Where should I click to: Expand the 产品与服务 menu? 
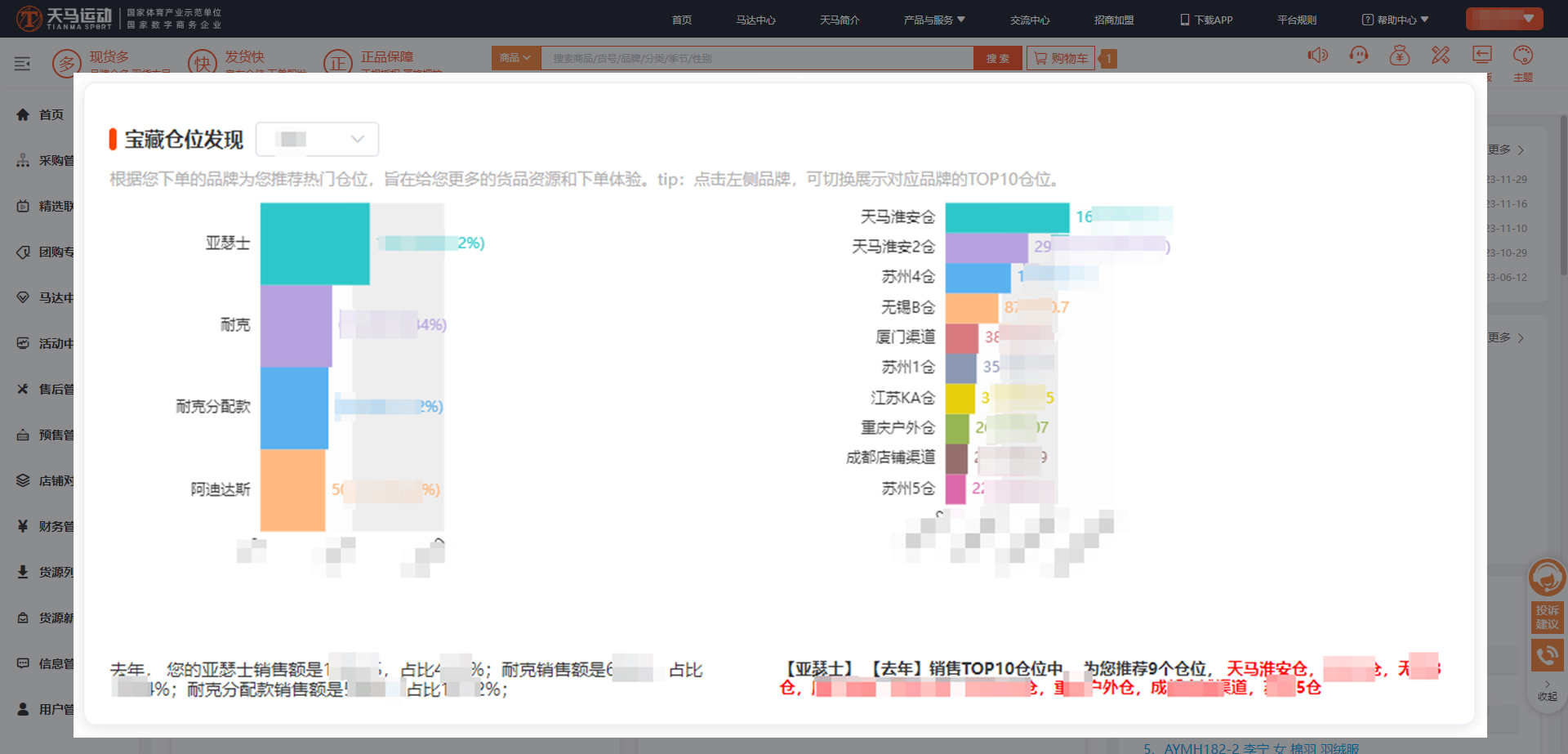tap(934, 20)
